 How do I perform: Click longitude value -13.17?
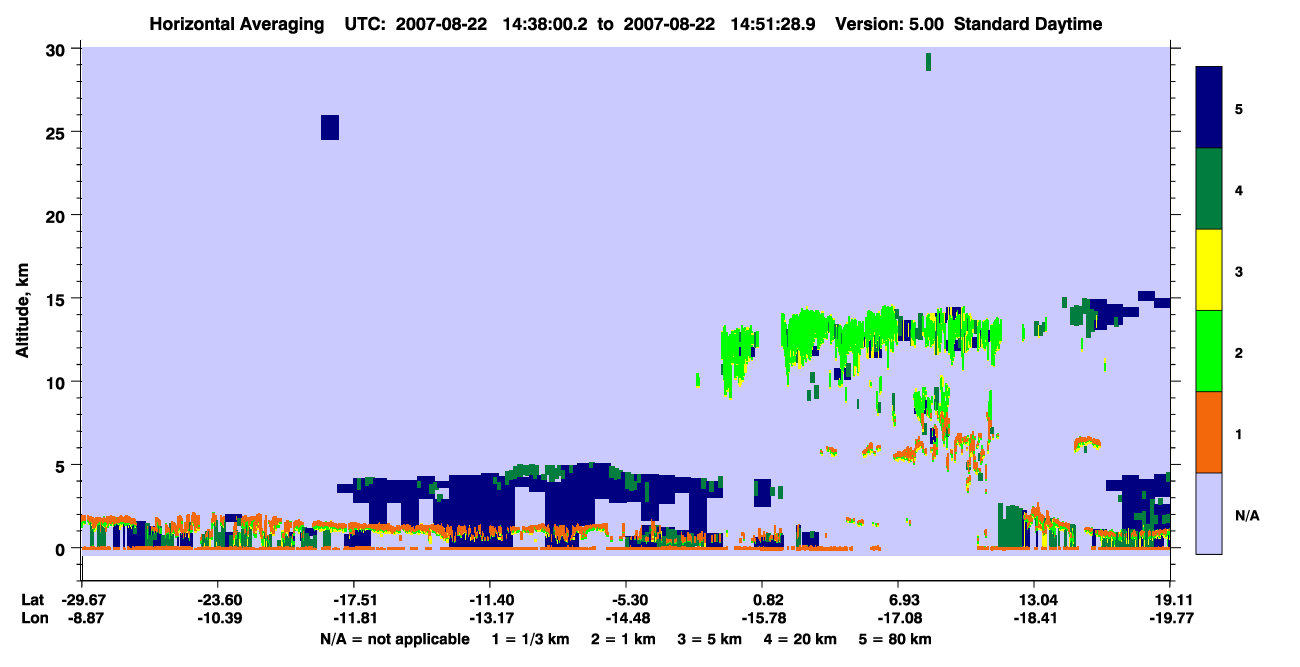(x=489, y=618)
